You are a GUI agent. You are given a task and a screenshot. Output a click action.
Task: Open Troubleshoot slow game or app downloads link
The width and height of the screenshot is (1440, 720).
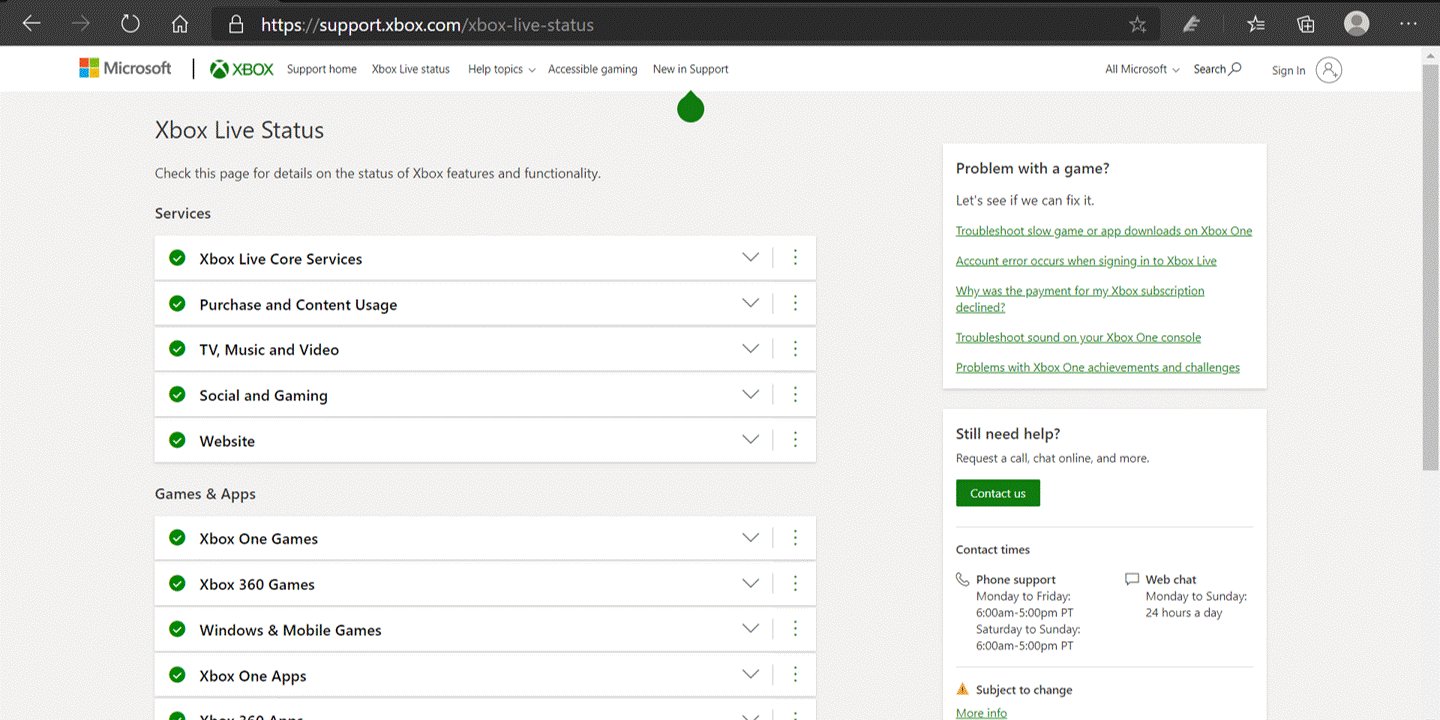1104,231
